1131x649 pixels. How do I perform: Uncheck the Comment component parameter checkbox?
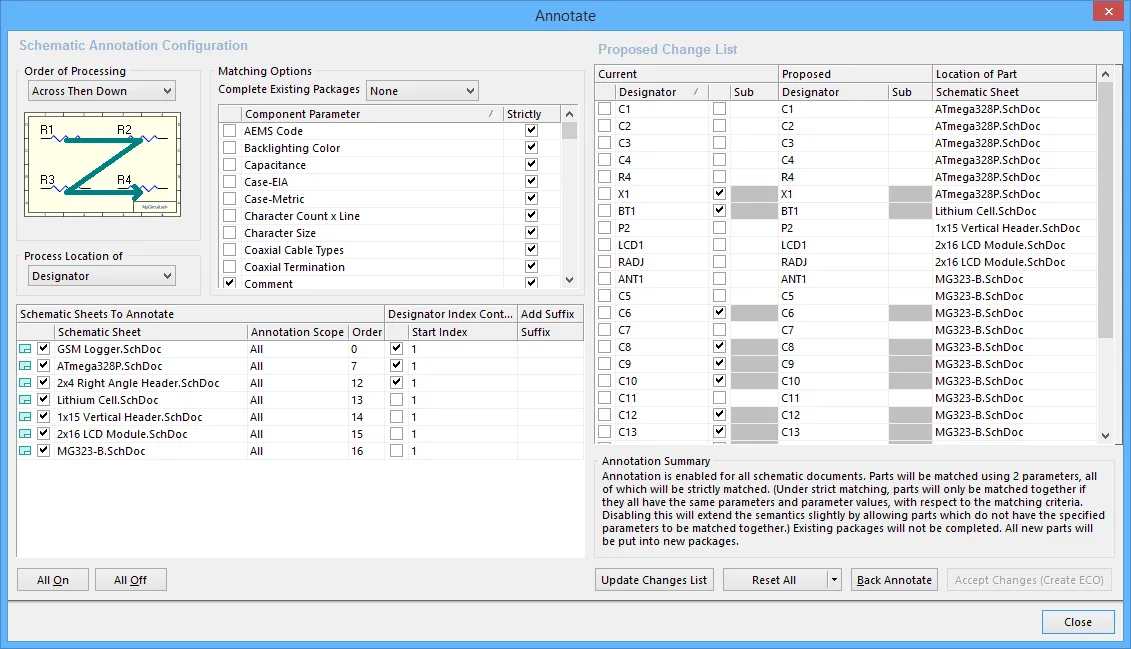(x=230, y=284)
